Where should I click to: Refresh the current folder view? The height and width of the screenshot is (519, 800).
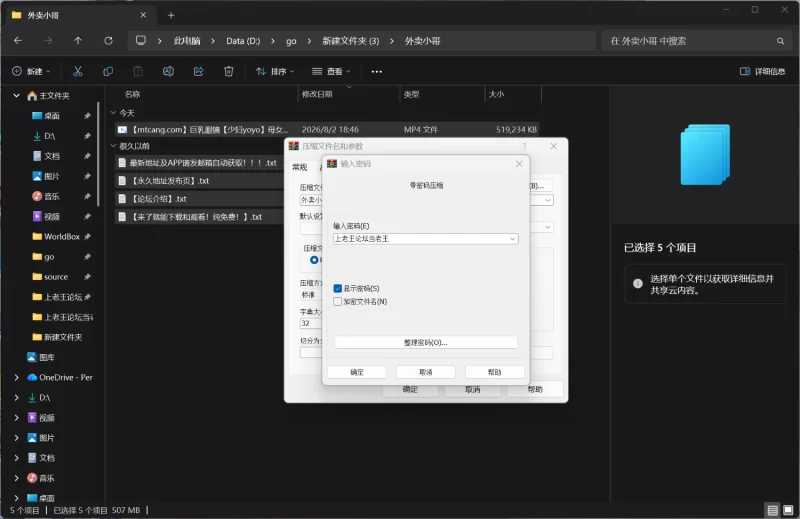tap(108, 40)
